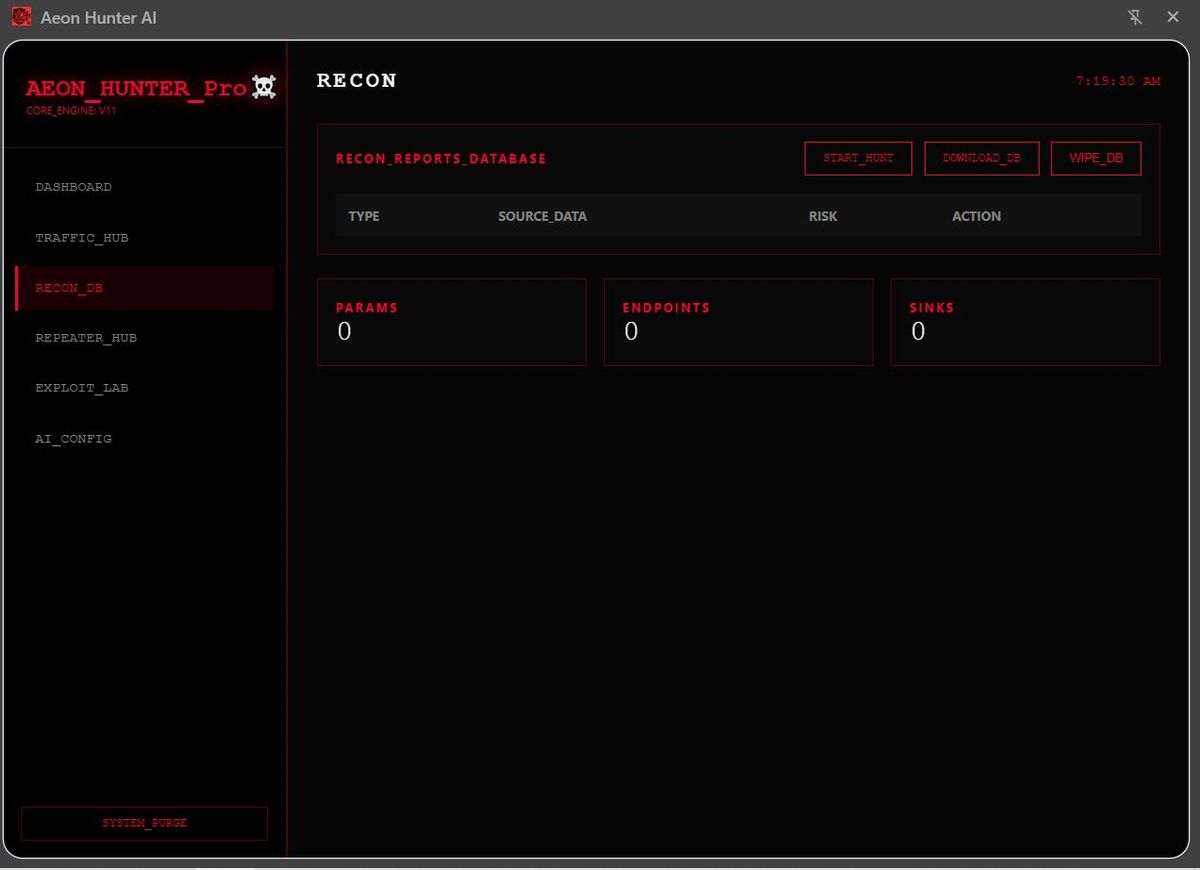Screen dimensions: 1200x870
Task: Click DOWNLOAD_DB to export reports
Action: 981,159
